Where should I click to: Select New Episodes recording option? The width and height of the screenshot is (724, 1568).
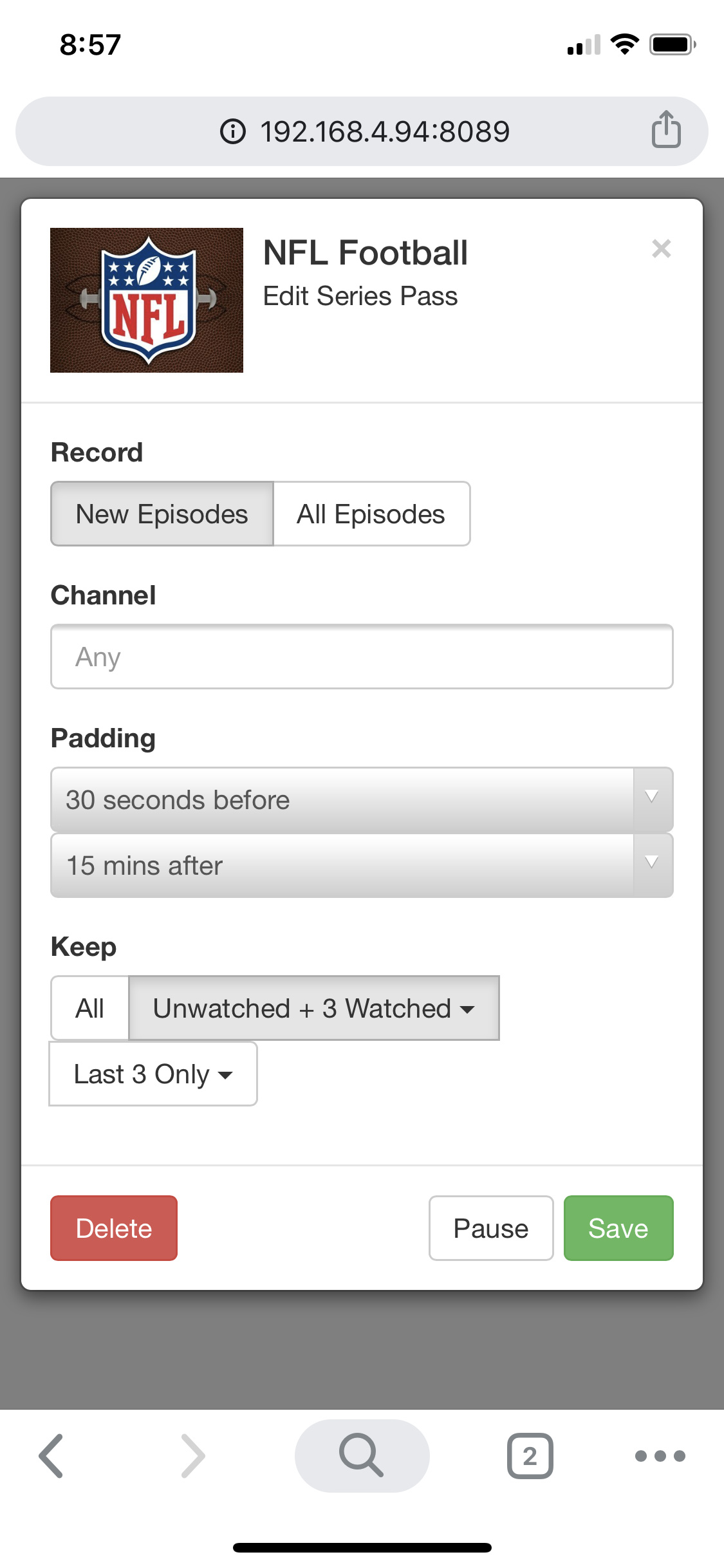[162, 514]
